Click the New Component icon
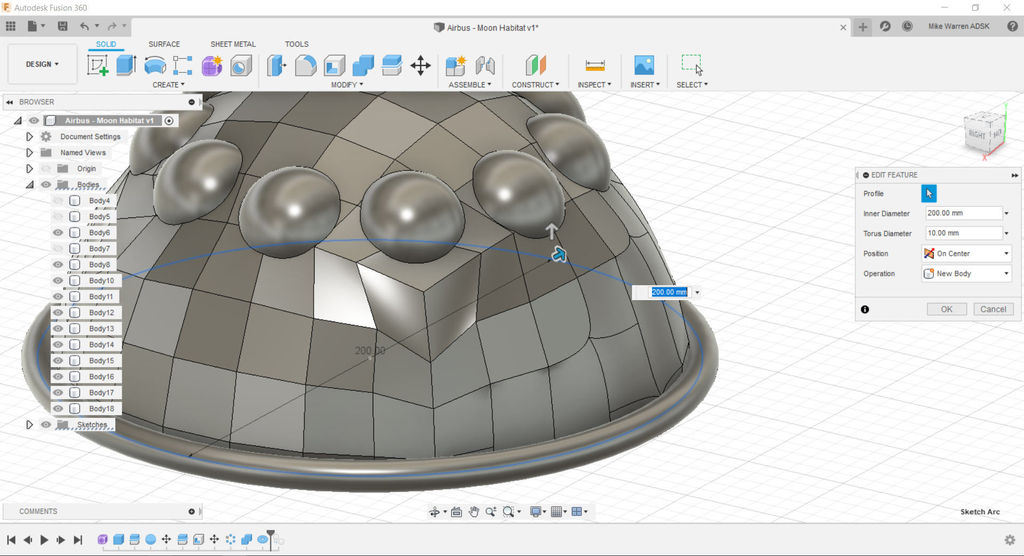The height and width of the screenshot is (556, 1024). coord(456,65)
